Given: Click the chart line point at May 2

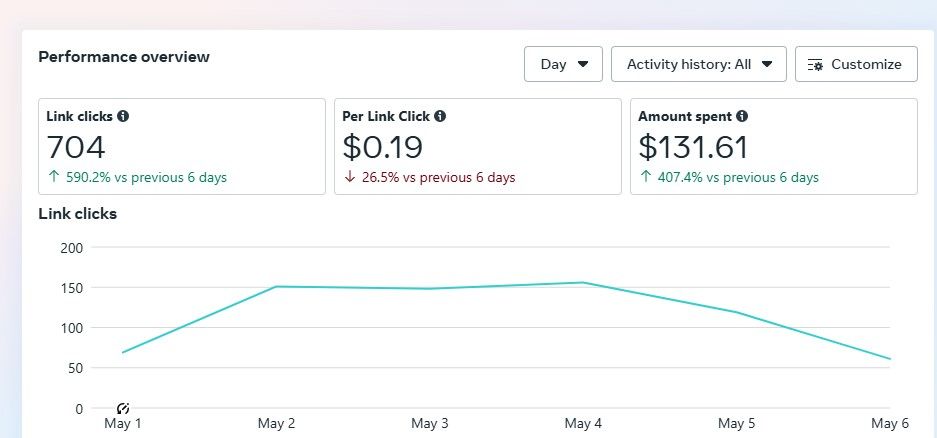Looking at the screenshot, I should point(276,287).
